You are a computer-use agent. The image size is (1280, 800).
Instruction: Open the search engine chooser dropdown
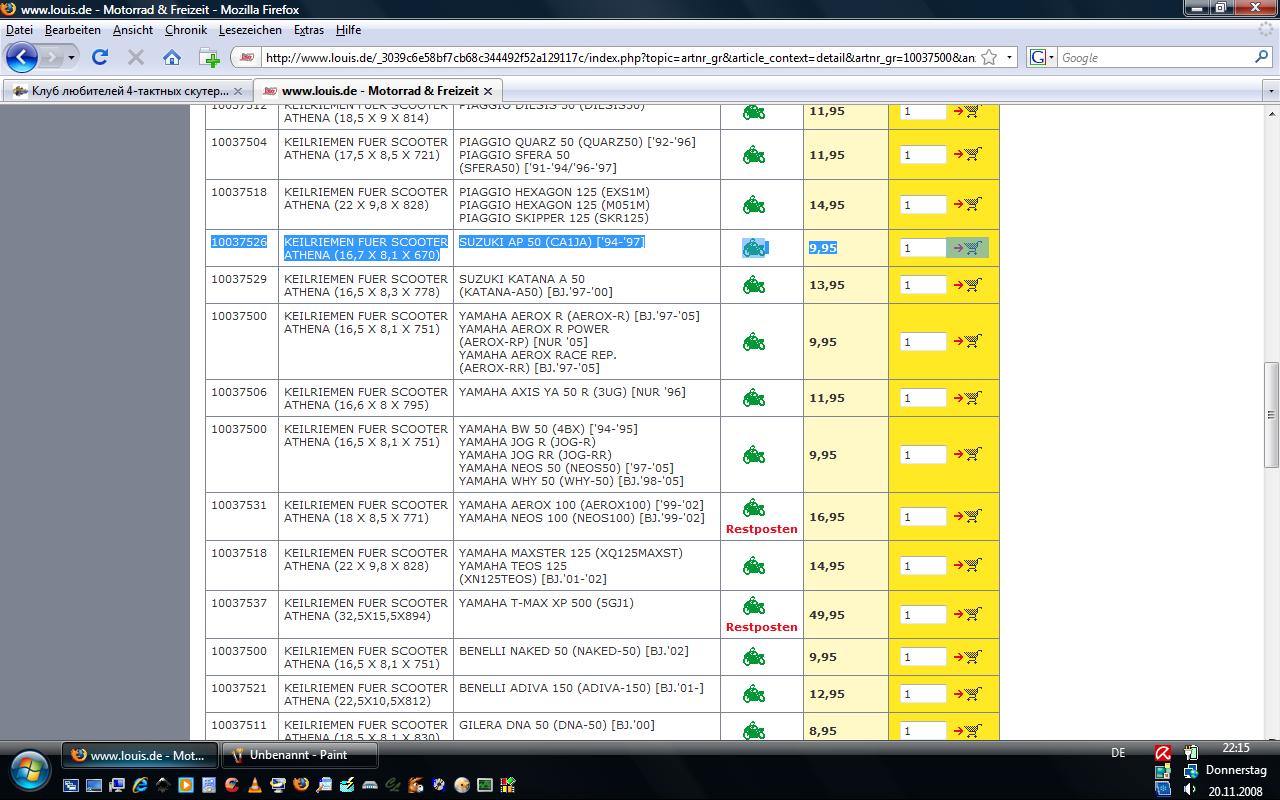[1041, 58]
